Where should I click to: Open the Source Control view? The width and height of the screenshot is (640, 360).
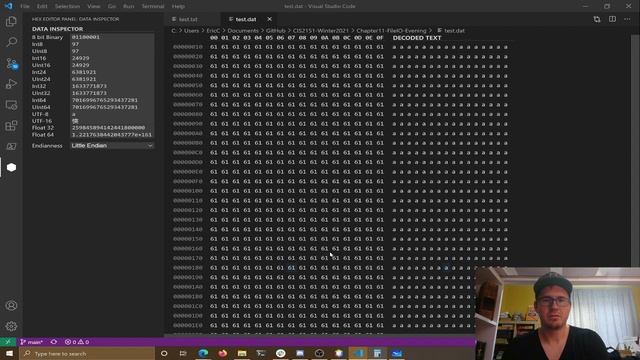click(x=11, y=63)
